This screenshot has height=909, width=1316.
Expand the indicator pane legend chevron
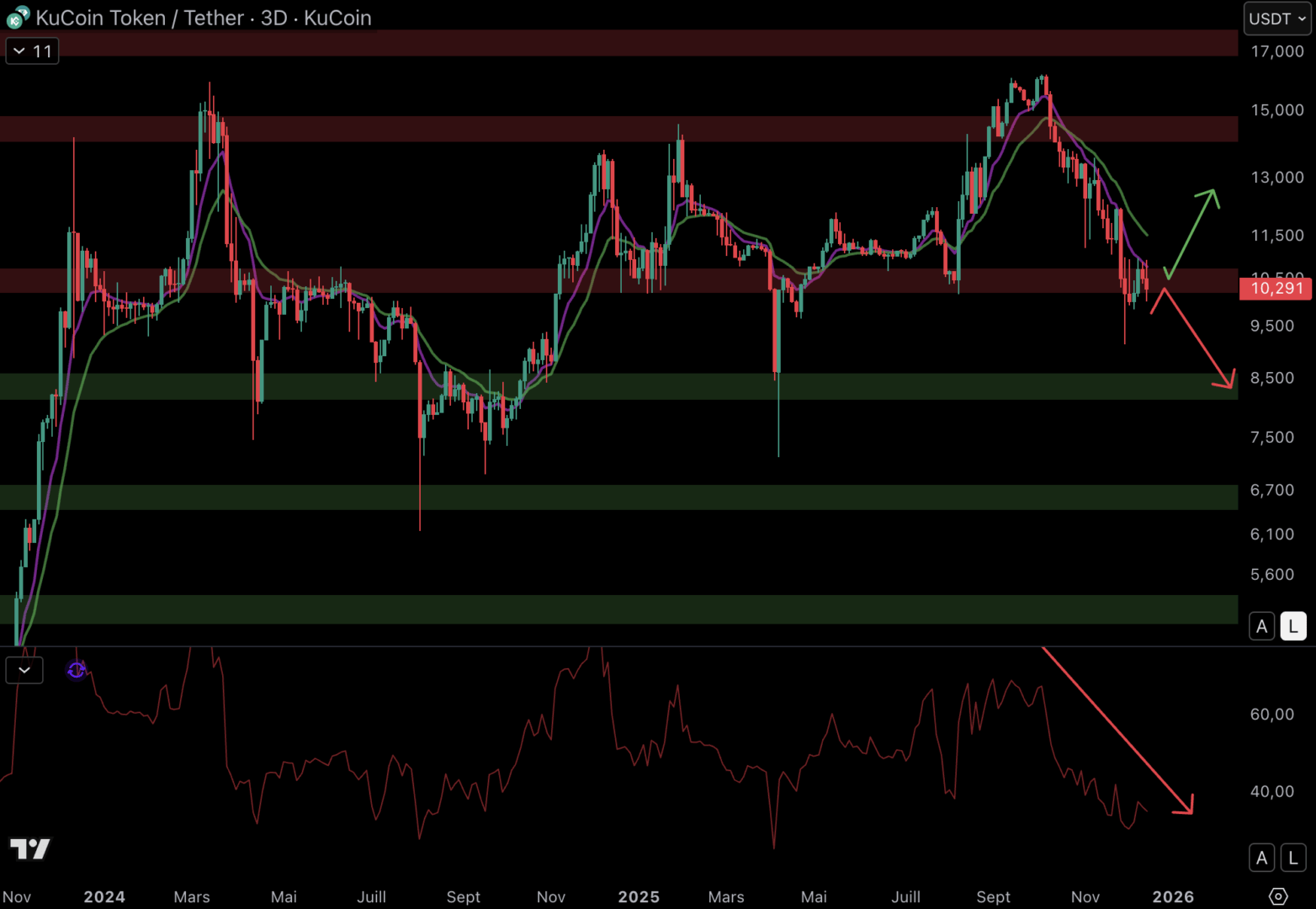coord(24,670)
